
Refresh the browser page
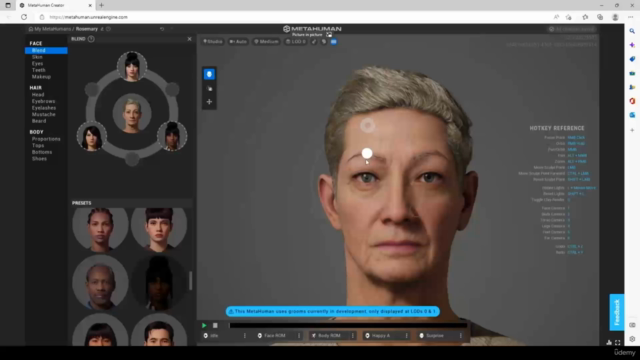[x=24, y=17]
